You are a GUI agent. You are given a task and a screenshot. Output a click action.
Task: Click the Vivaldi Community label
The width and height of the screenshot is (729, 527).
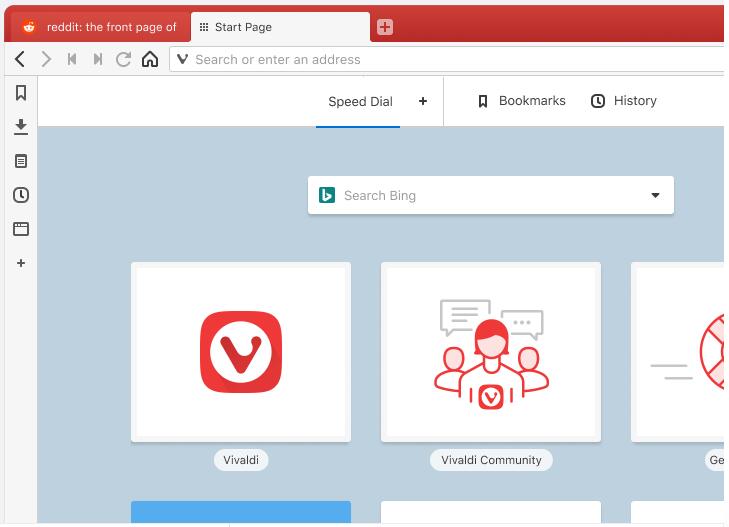tap(491, 460)
